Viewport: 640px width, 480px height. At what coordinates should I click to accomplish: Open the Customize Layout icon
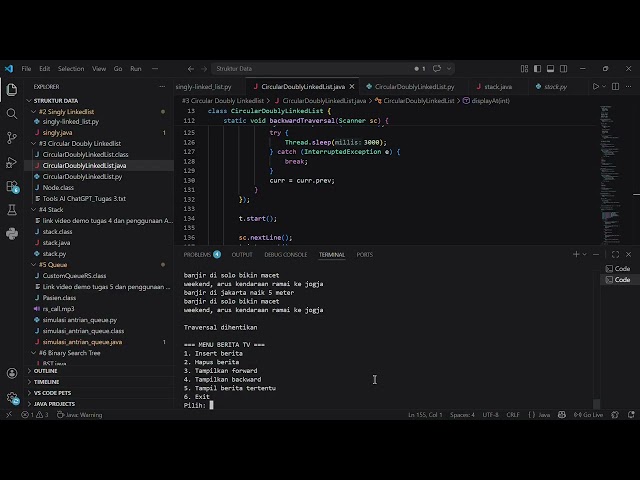(524, 69)
